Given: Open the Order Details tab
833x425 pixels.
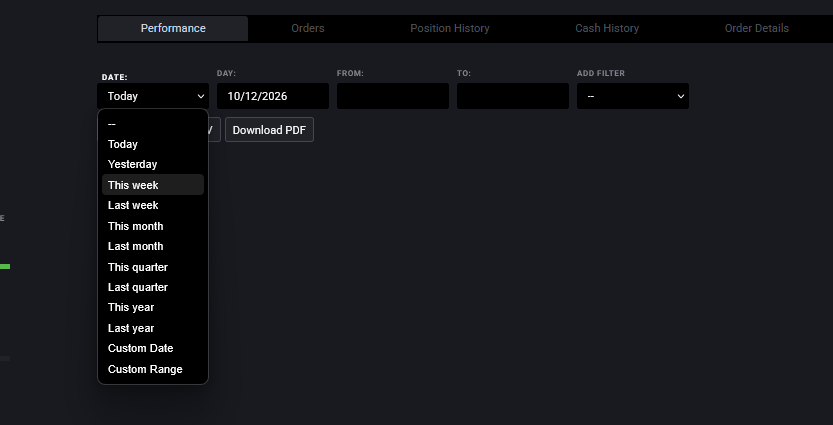Looking at the screenshot, I should pos(756,29).
